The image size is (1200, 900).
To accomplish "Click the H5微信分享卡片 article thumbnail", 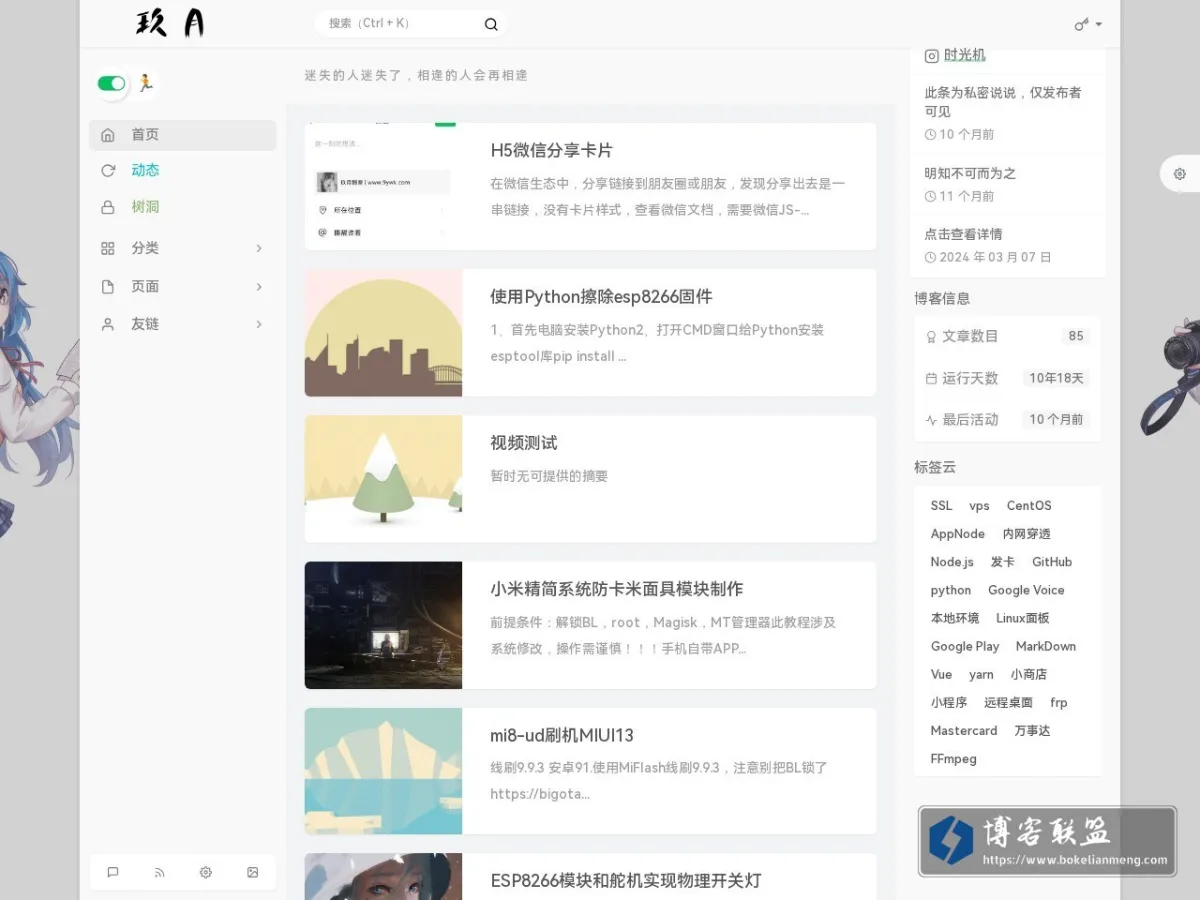I will tap(383, 186).
